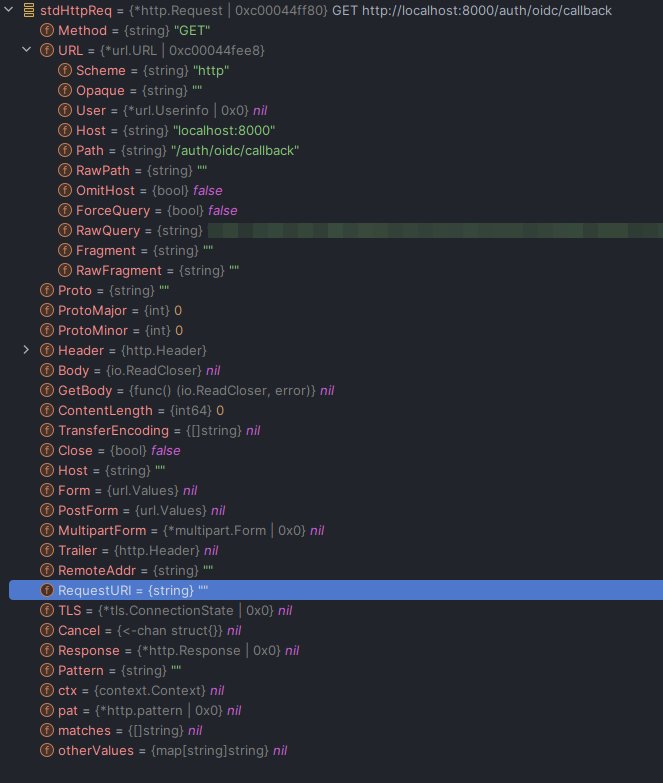The image size is (663, 783).
Task: Click the field icon next to Scheme
Action: pos(64,70)
